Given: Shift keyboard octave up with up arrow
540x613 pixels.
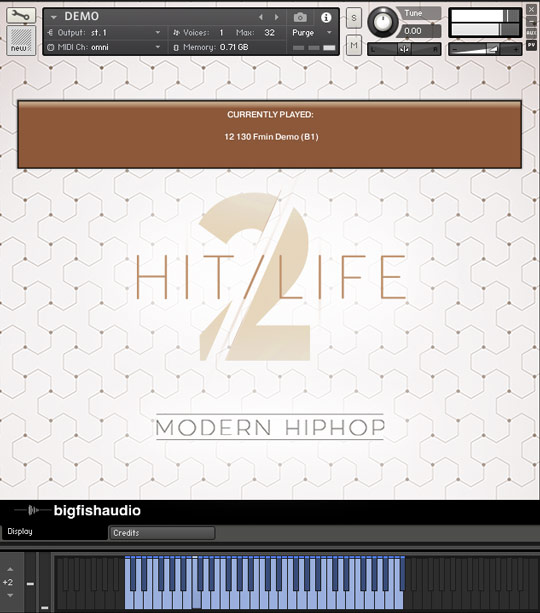Looking at the screenshot, I should point(10,569).
